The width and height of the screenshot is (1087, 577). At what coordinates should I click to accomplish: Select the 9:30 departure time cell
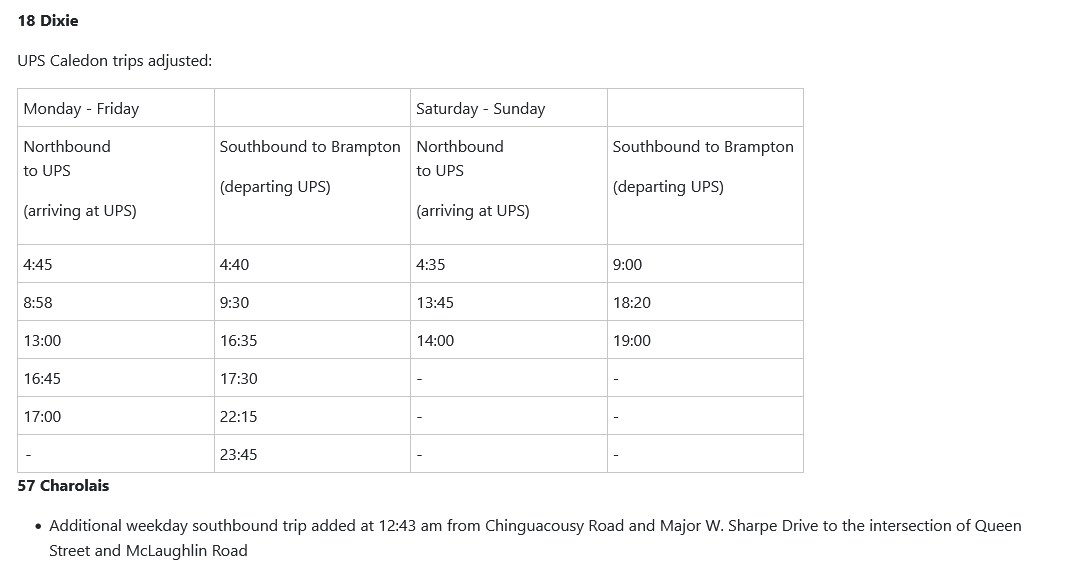pos(235,303)
